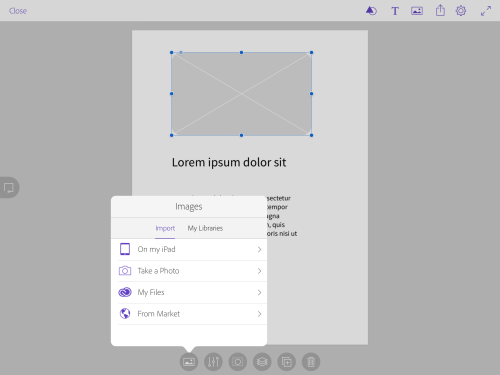Image resolution: width=500 pixels, height=375 pixels.
Task: Click the frame crop icon in bottom toolbar
Action: (x=238, y=362)
